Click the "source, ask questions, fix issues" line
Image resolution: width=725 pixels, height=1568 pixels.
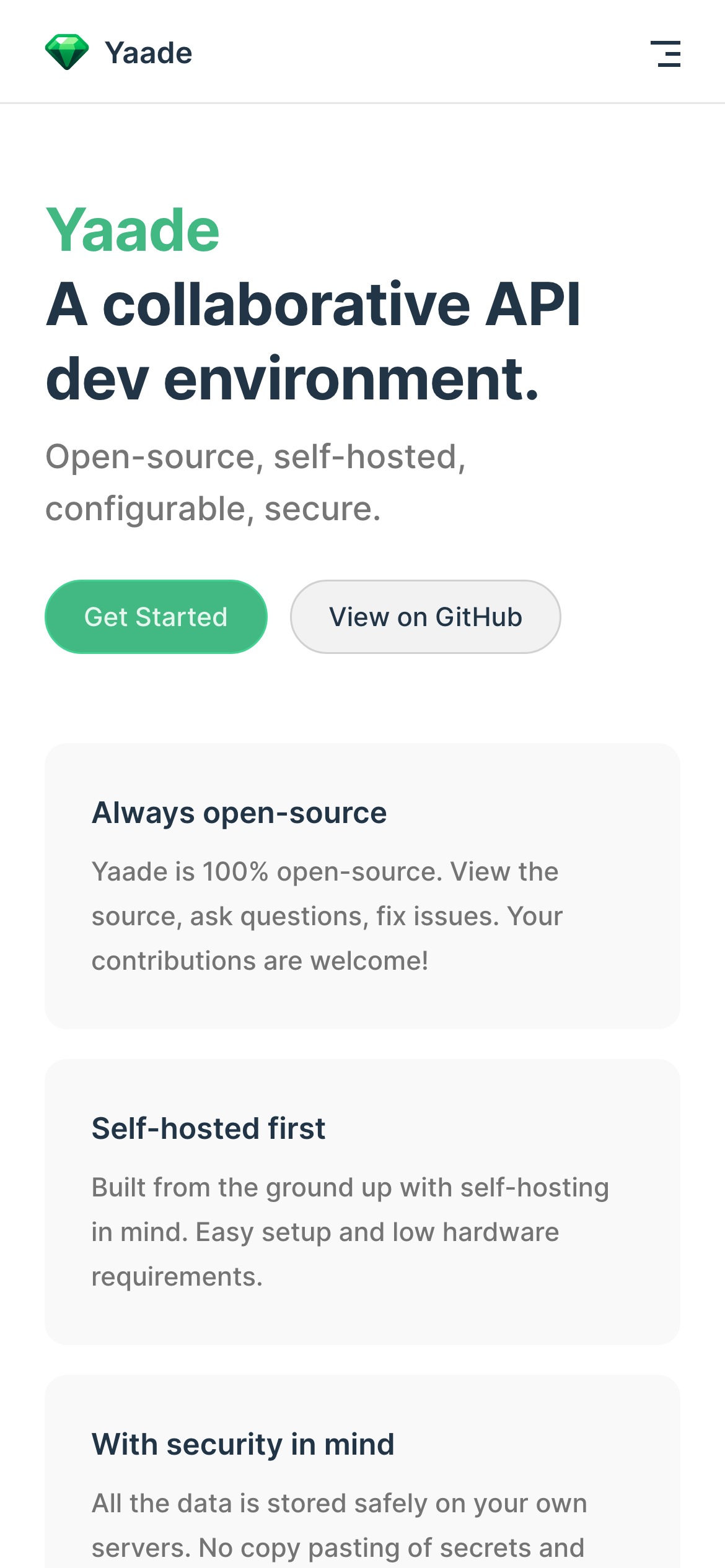click(x=327, y=916)
